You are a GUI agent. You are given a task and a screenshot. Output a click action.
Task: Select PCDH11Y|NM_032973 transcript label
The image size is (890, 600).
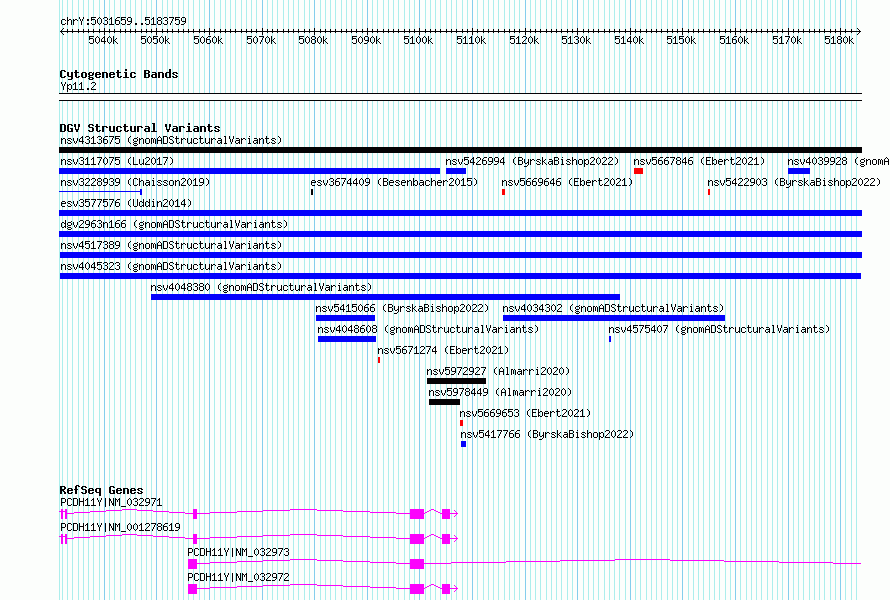238,552
